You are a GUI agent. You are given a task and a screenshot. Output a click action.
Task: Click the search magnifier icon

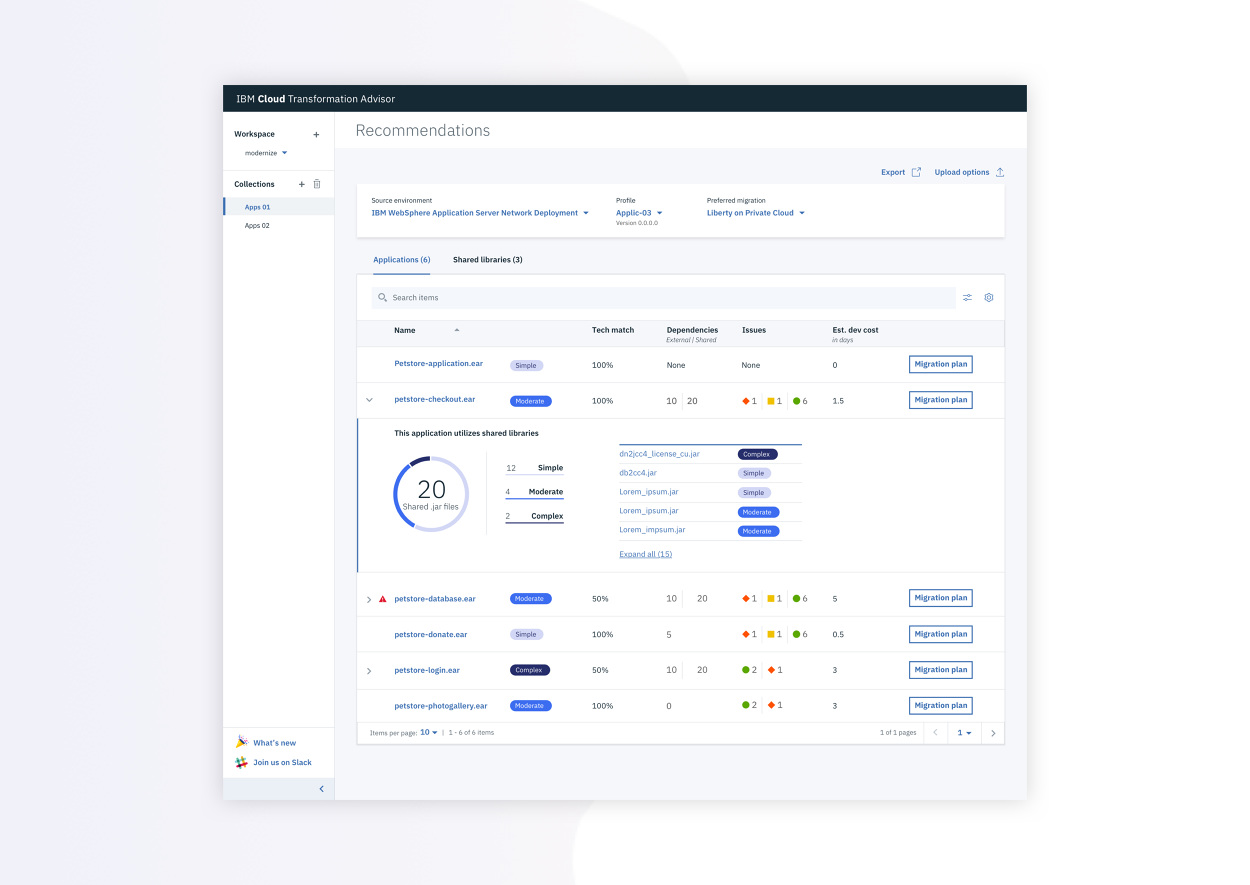[383, 297]
